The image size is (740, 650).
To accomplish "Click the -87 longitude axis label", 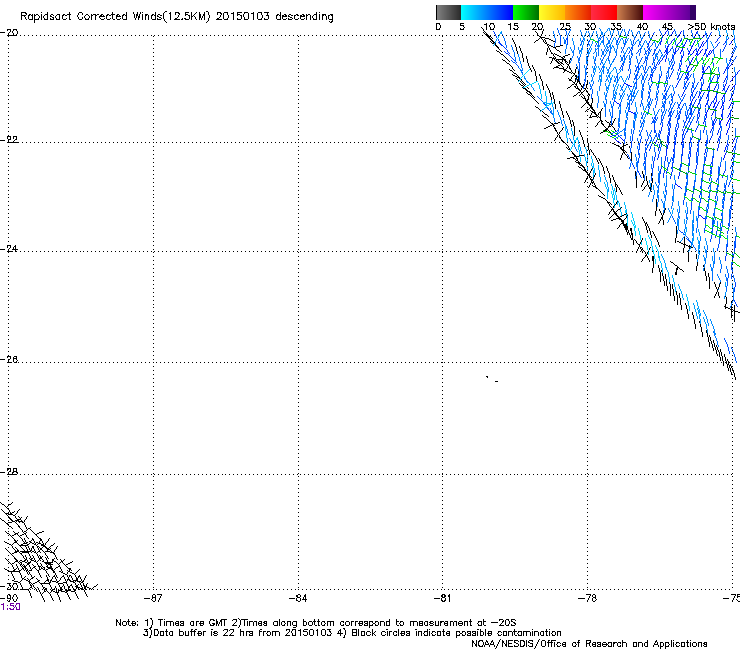I will pos(153,598).
